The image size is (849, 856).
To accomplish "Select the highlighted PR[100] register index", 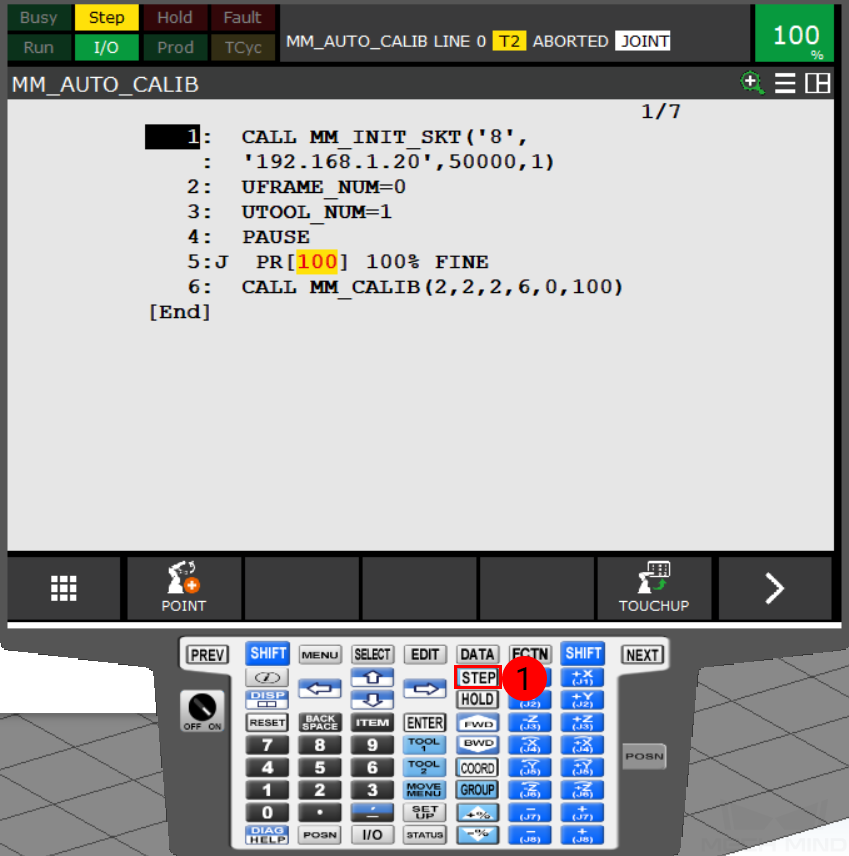I will click(317, 261).
